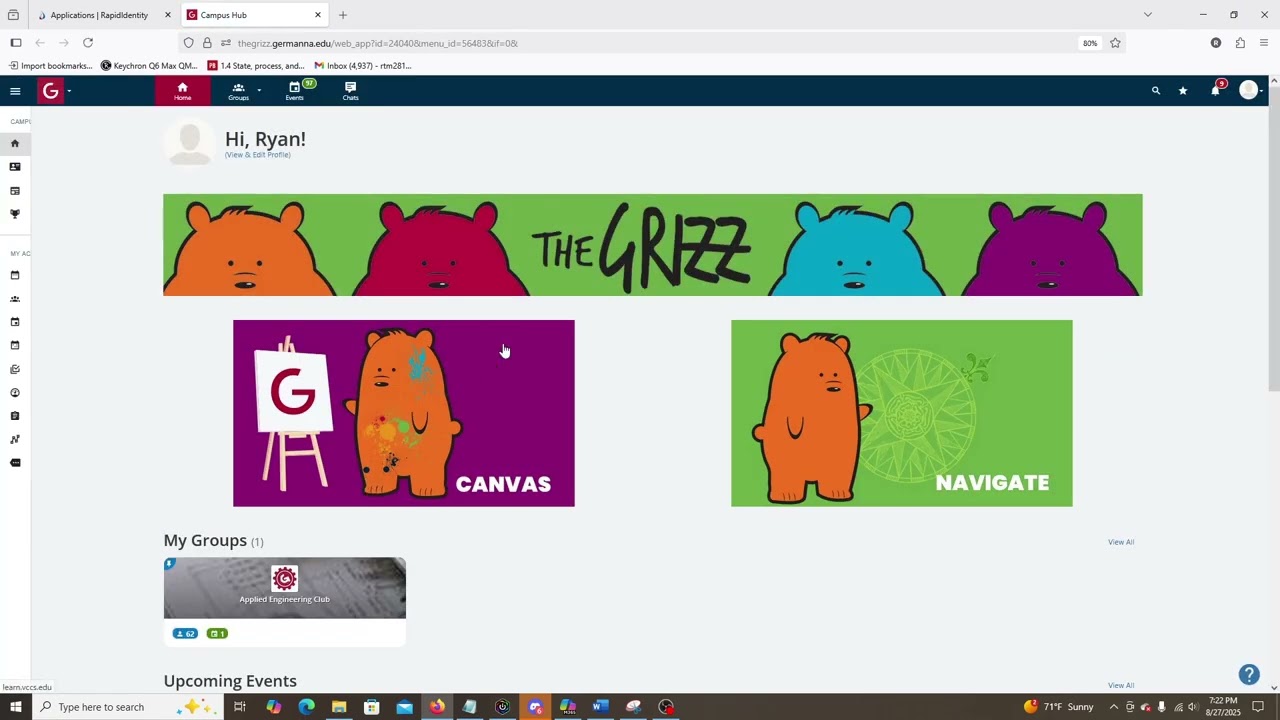Open the Events tab with the 97 badge
Viewport: 1280px width, 720px height.
(295, 91)
